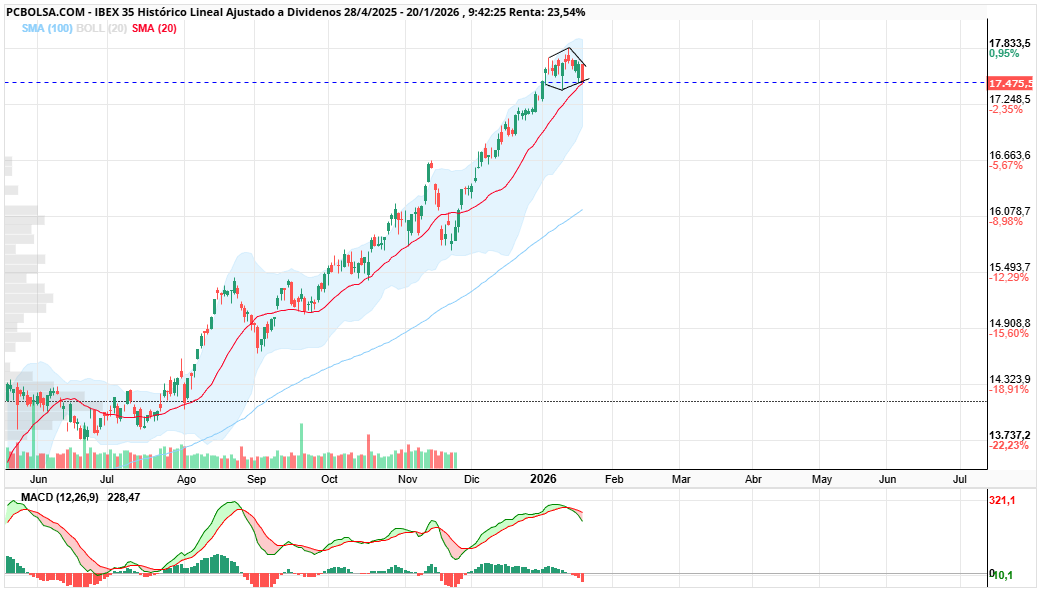This screenshot has height=592, width=1041.
Task: Click the PCBOLSA.COM chart title
Action: tap(44, 11)
